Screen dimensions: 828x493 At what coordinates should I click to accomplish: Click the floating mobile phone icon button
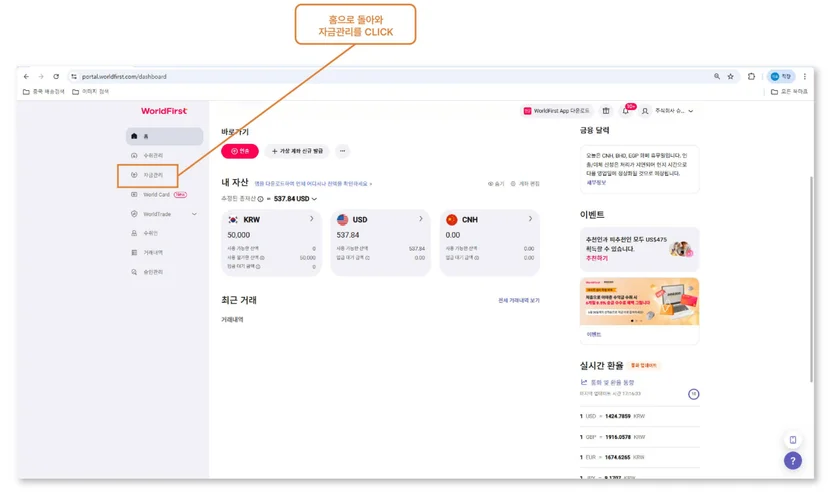click(793, 440)
